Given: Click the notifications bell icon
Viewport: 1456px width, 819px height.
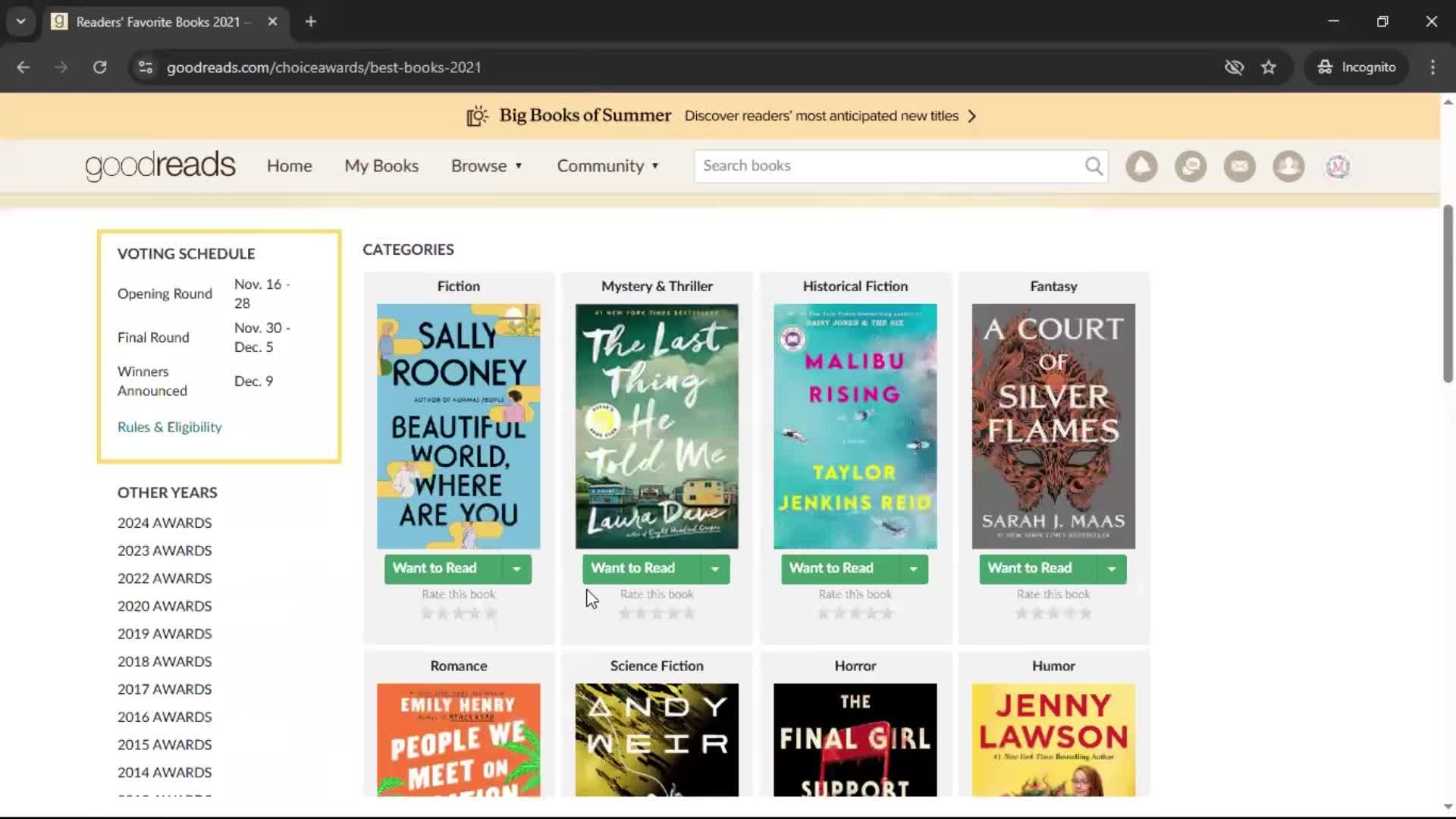Looking at the screenshot, I should point(1141,166).
